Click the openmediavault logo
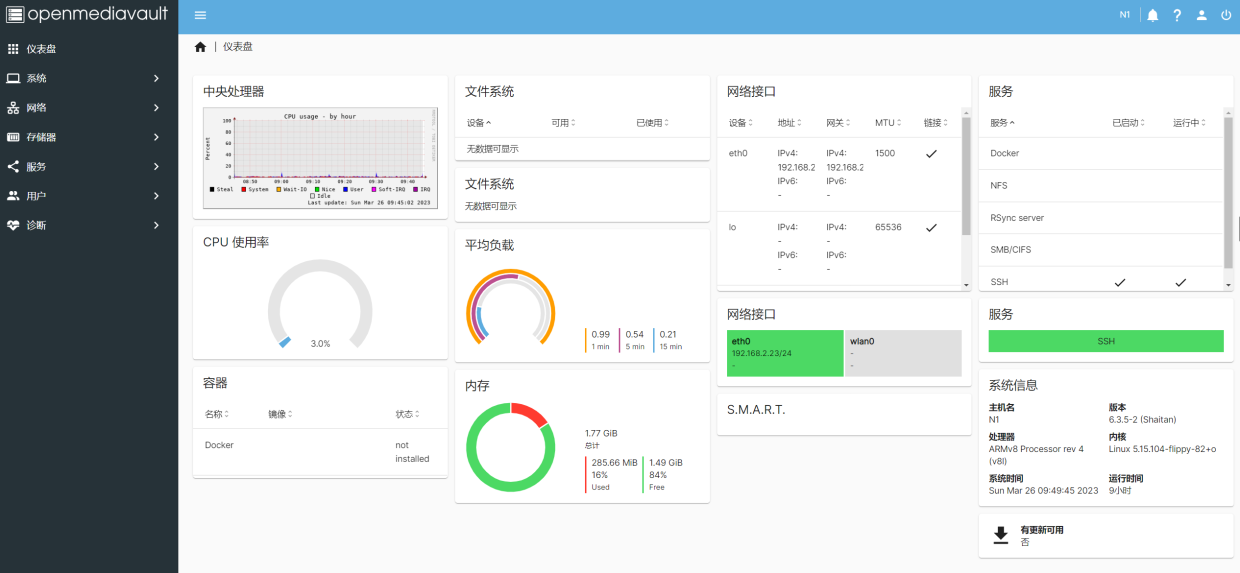1240x573 pixels. point(87,14)
